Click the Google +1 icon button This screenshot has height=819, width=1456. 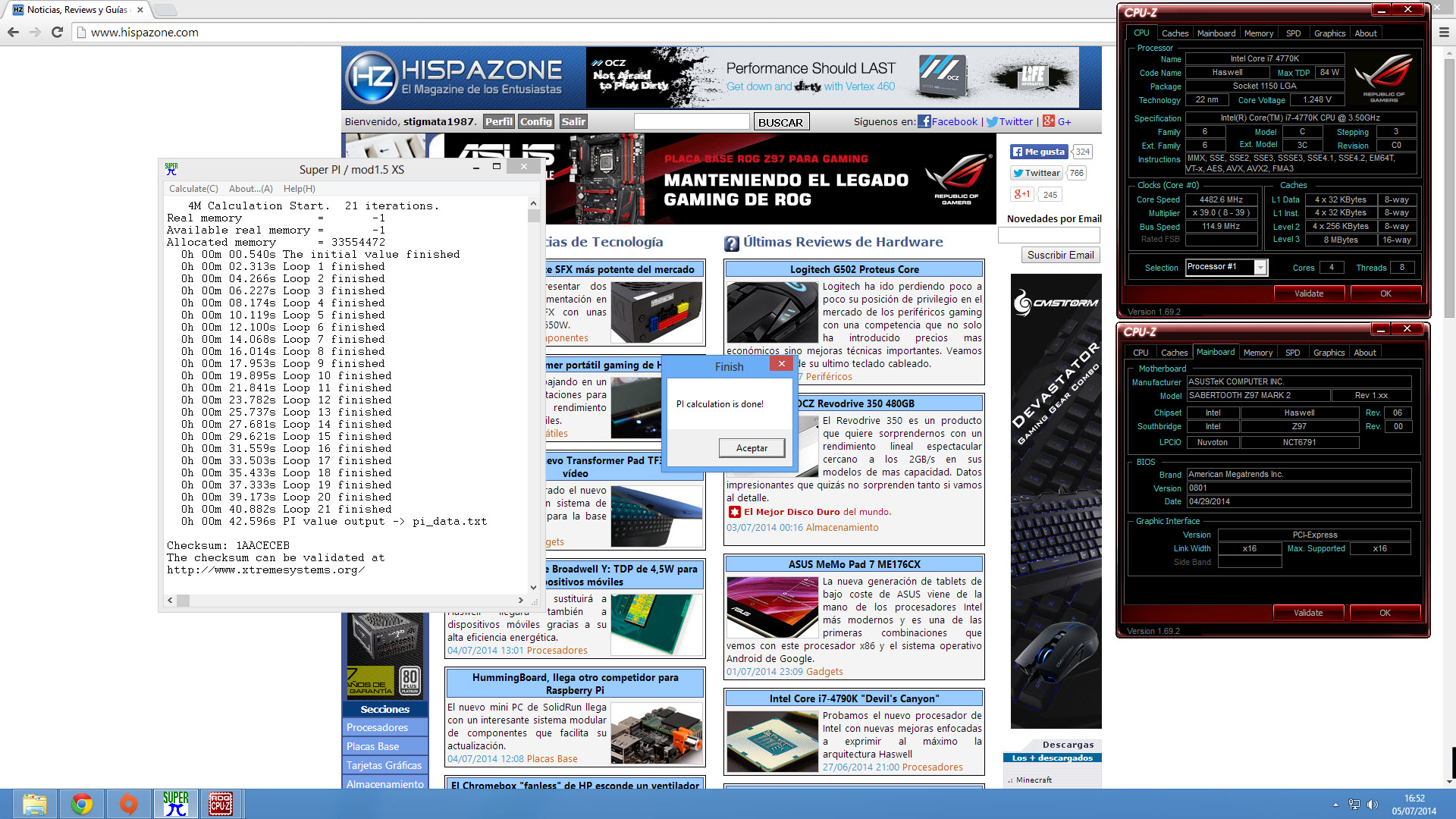pos(1022,194)
